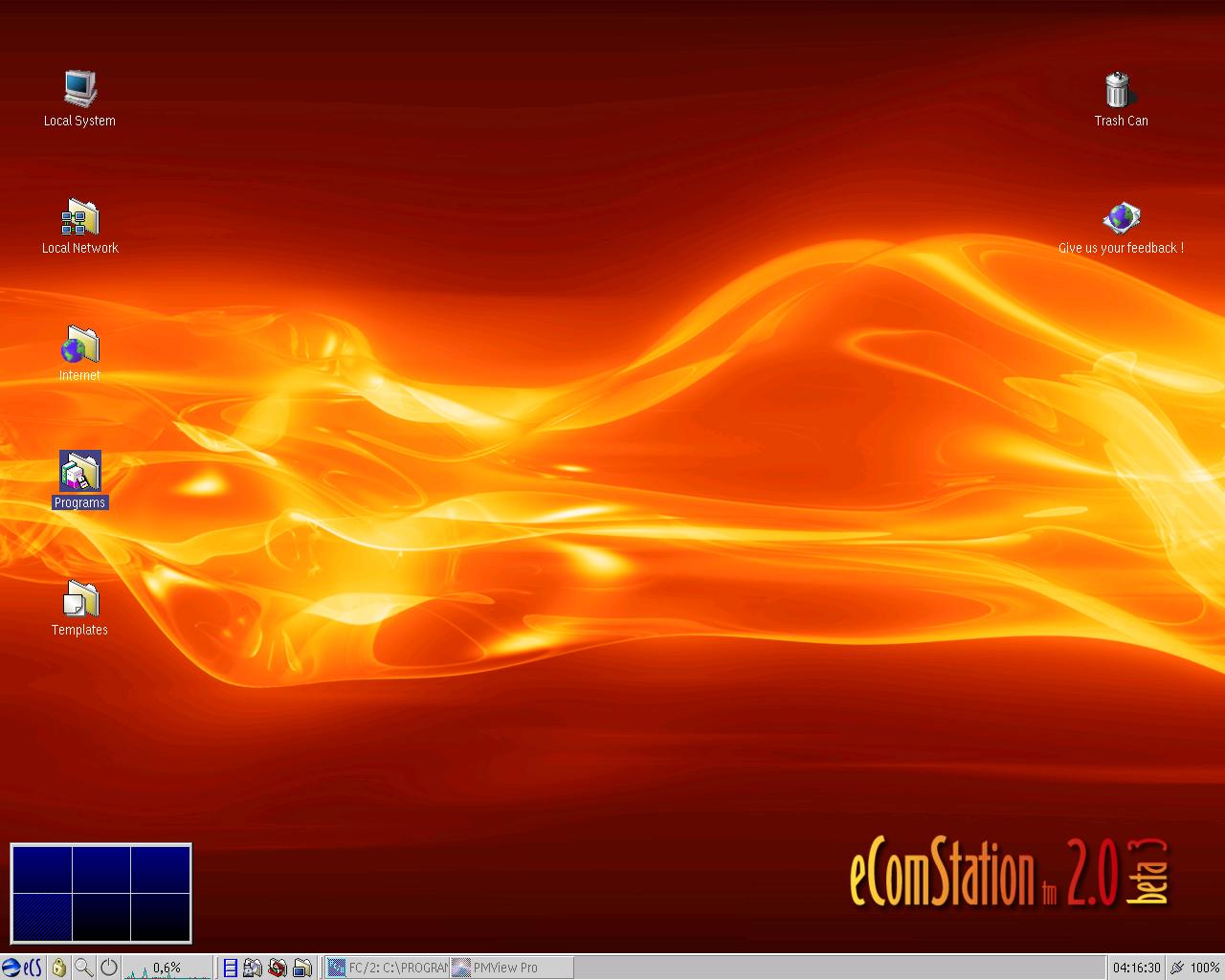Screen dimensions: 1225x980
Task: Open the Internet folder icon
Action: point(80,345)
